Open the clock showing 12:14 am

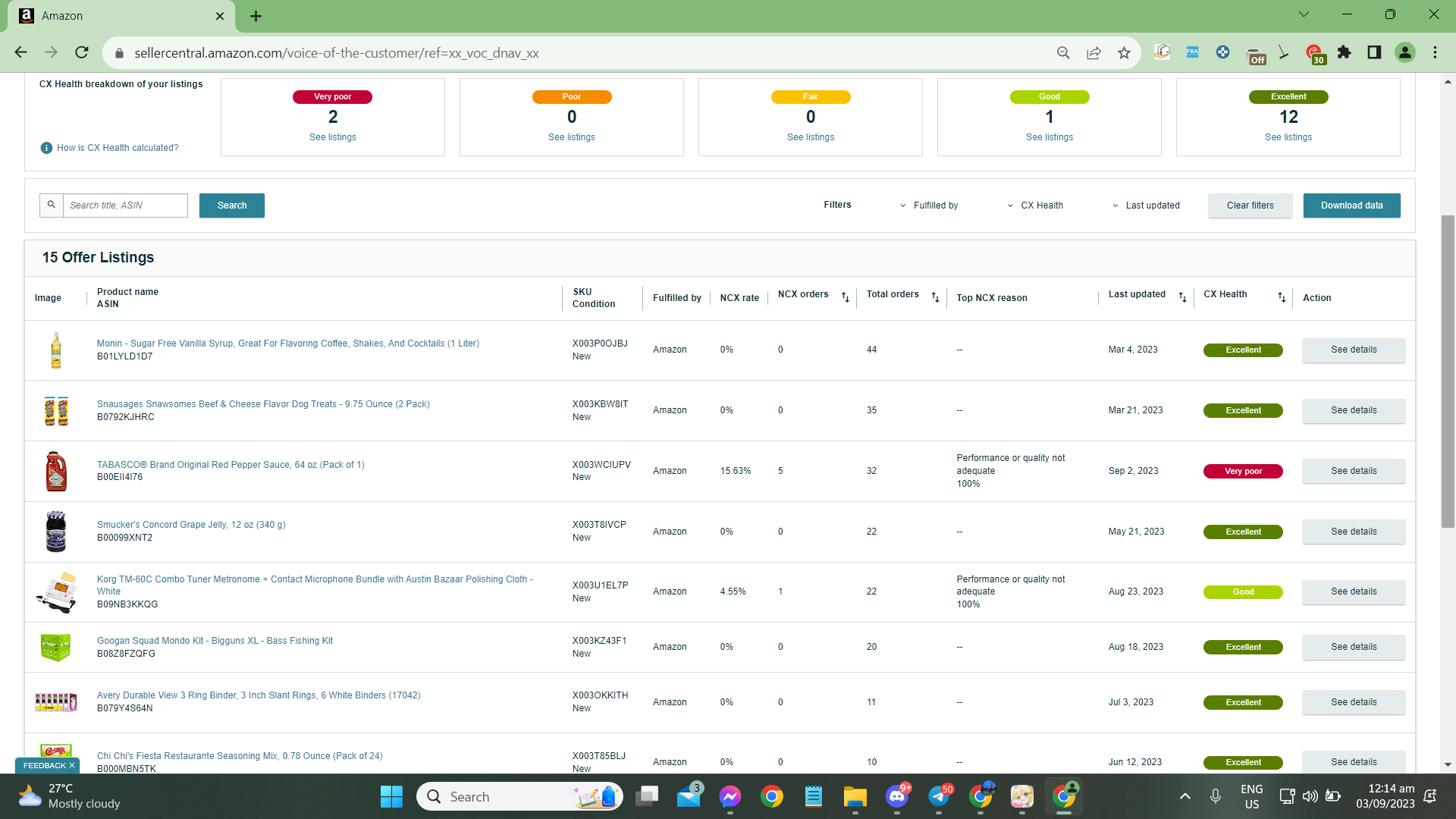coord(1385,796)
